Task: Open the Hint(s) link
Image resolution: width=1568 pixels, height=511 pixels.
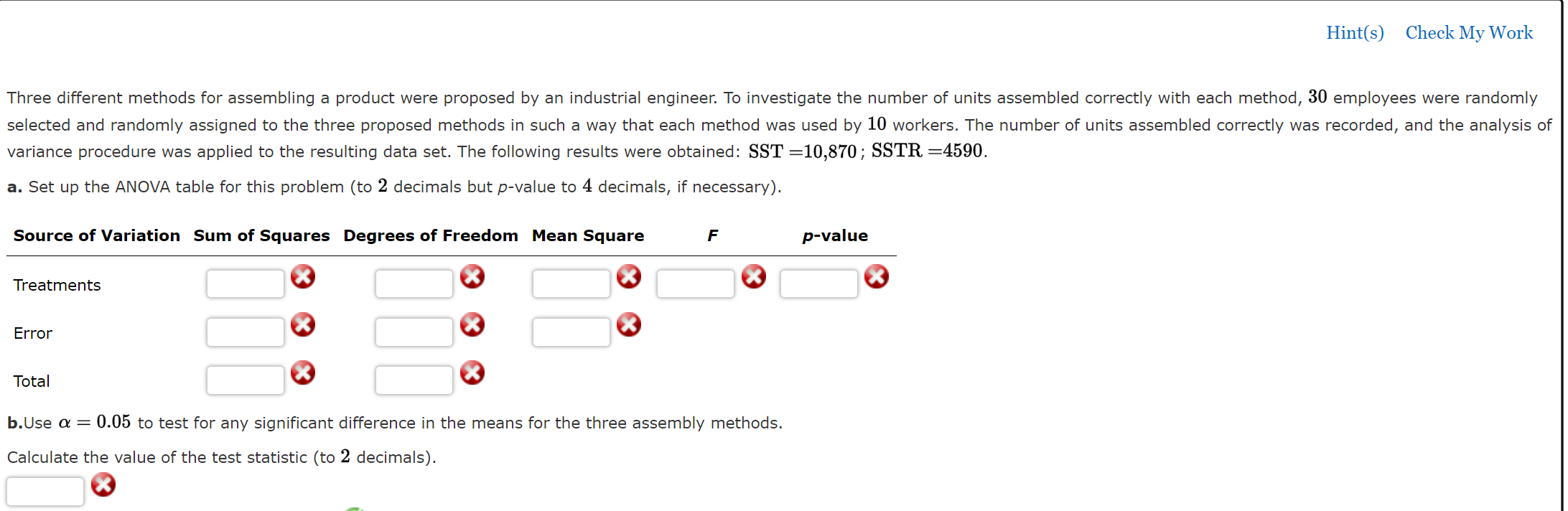Action: (1355, 32)
